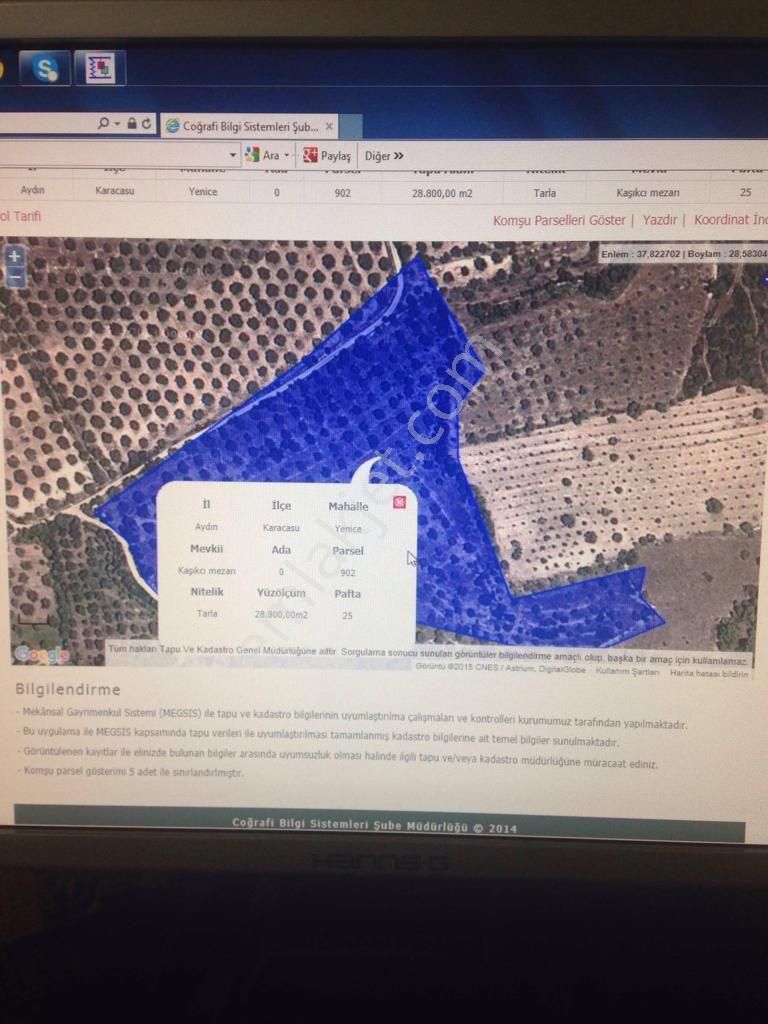Expand the address bar search dropdown arrow
The height and width of the screenshot is (1024, 768).
click(117, 123)
